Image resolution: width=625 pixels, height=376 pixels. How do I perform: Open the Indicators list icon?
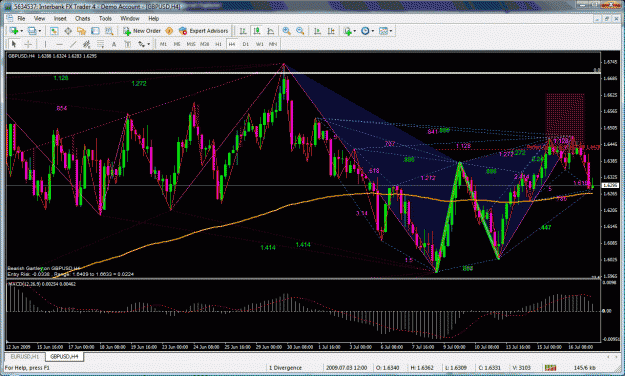tap(348, 31)
